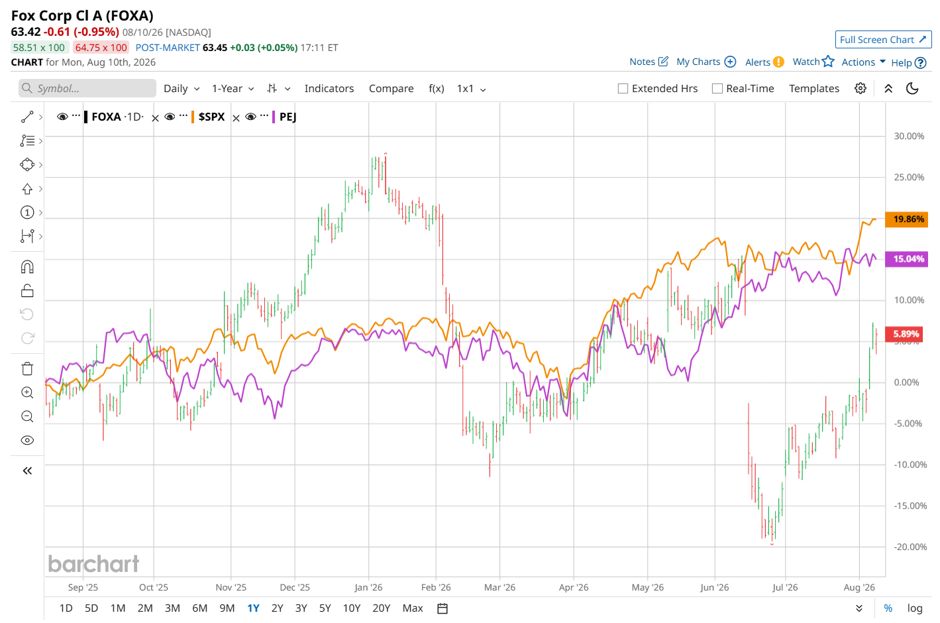The image size is (940, 623).
Task: Open My Charts link
Action: point(706,62)
